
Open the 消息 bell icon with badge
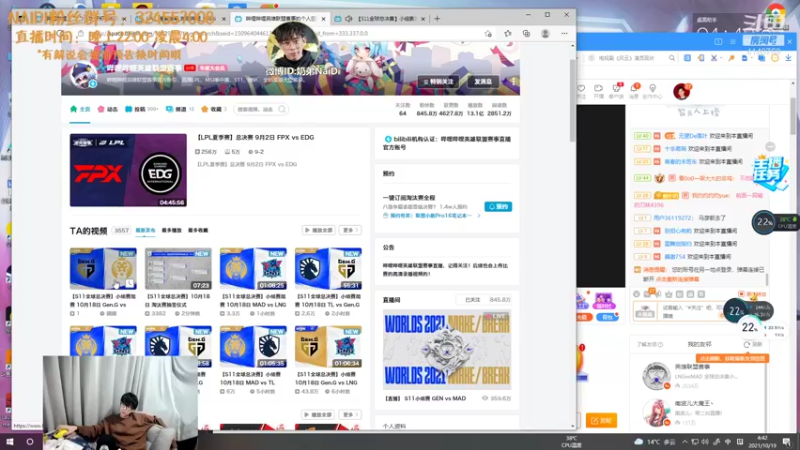click(x=634, y=90)
